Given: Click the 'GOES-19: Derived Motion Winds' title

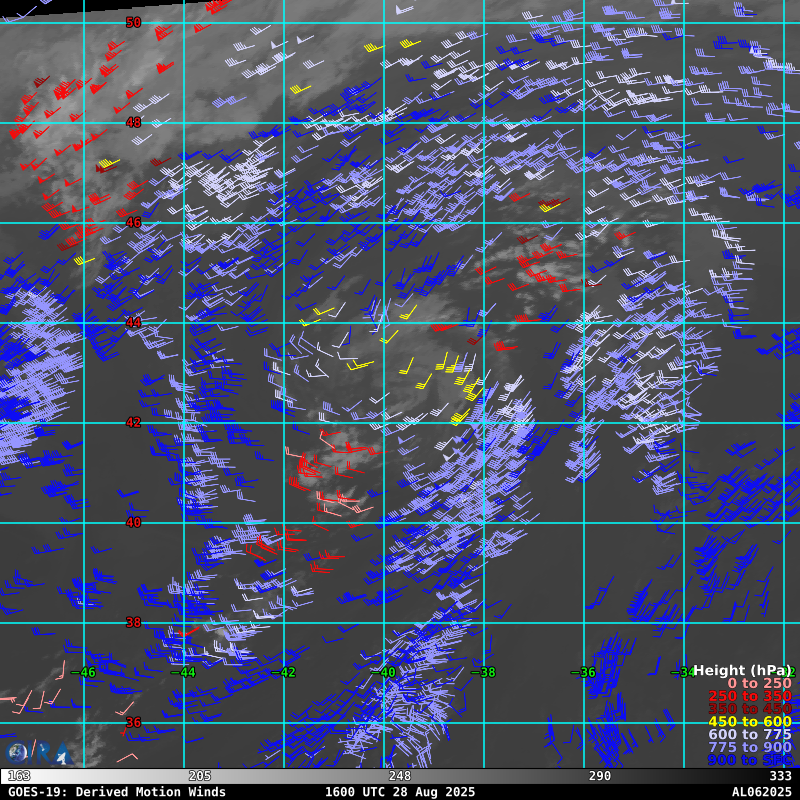Looking at the screenshot, I should pyautogui.click(x=117, y=792).
